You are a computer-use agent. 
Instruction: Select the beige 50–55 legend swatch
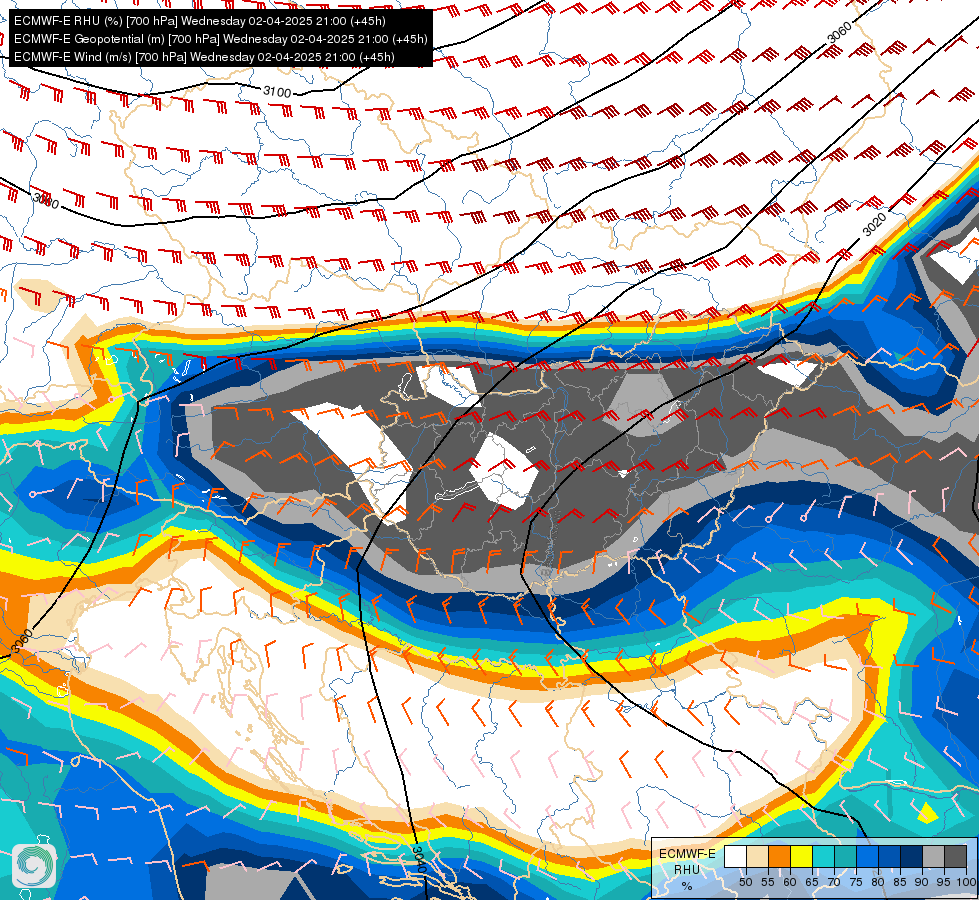tap(757, 856)
